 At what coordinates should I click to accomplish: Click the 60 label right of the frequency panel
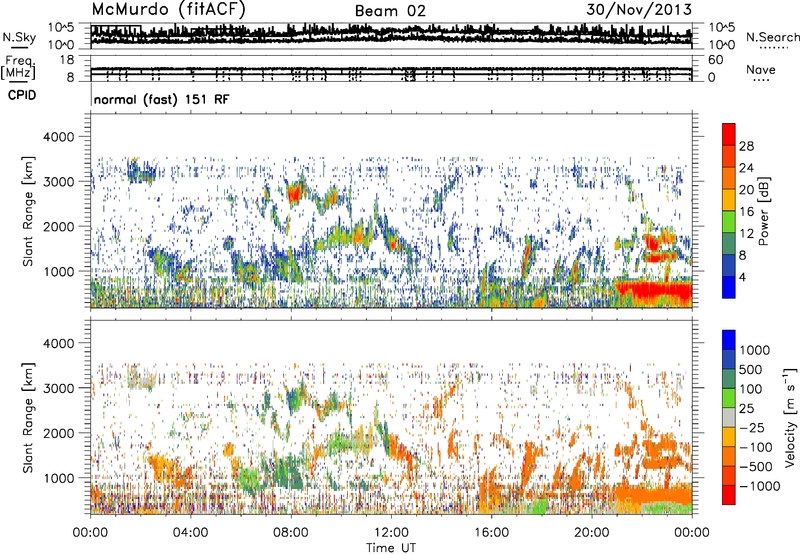[715, 60]
